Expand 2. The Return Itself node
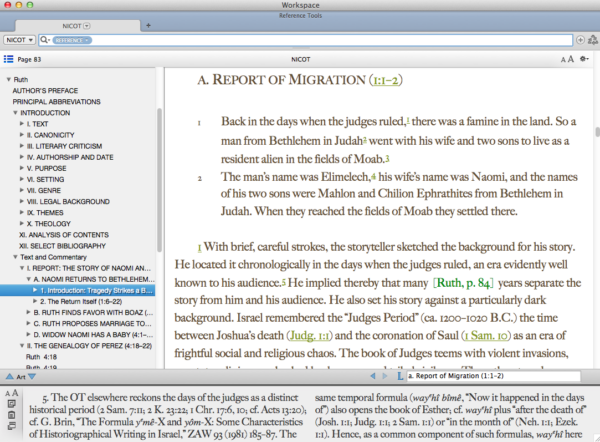Image resolution: width=600 pixels, height=442 pixels. (35, 301)
